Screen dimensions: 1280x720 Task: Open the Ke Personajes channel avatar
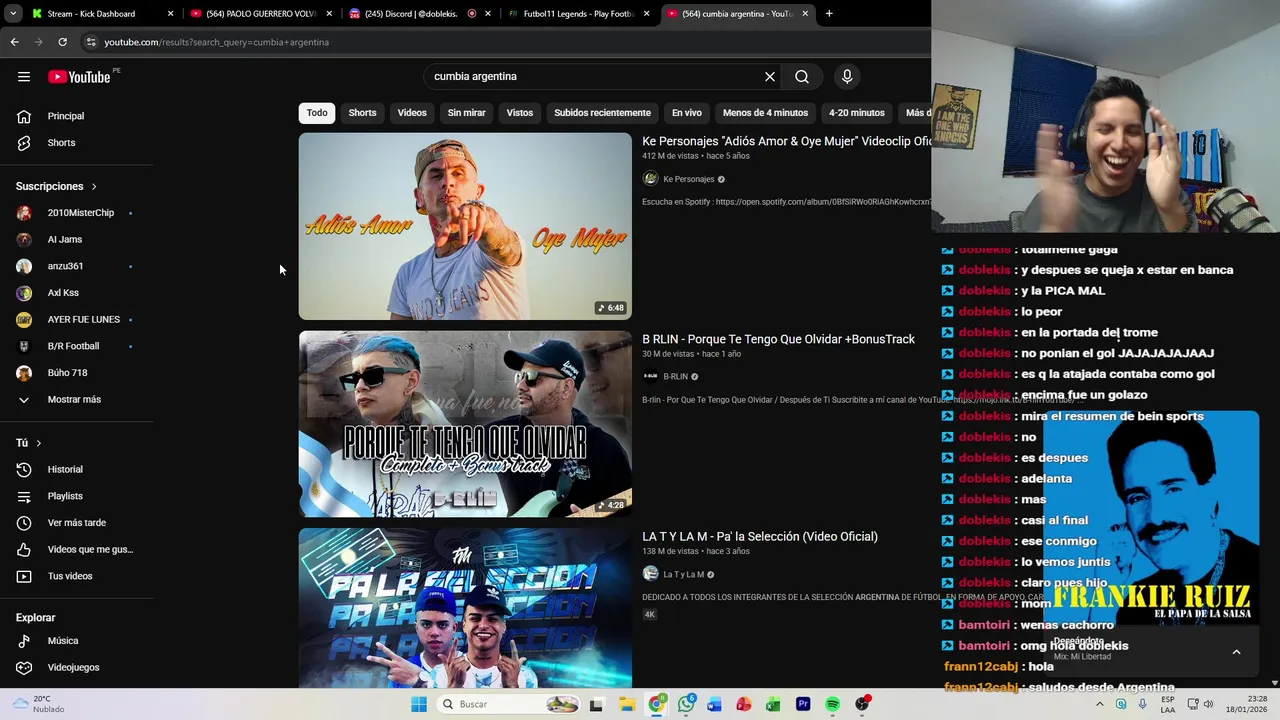(650, 179)
